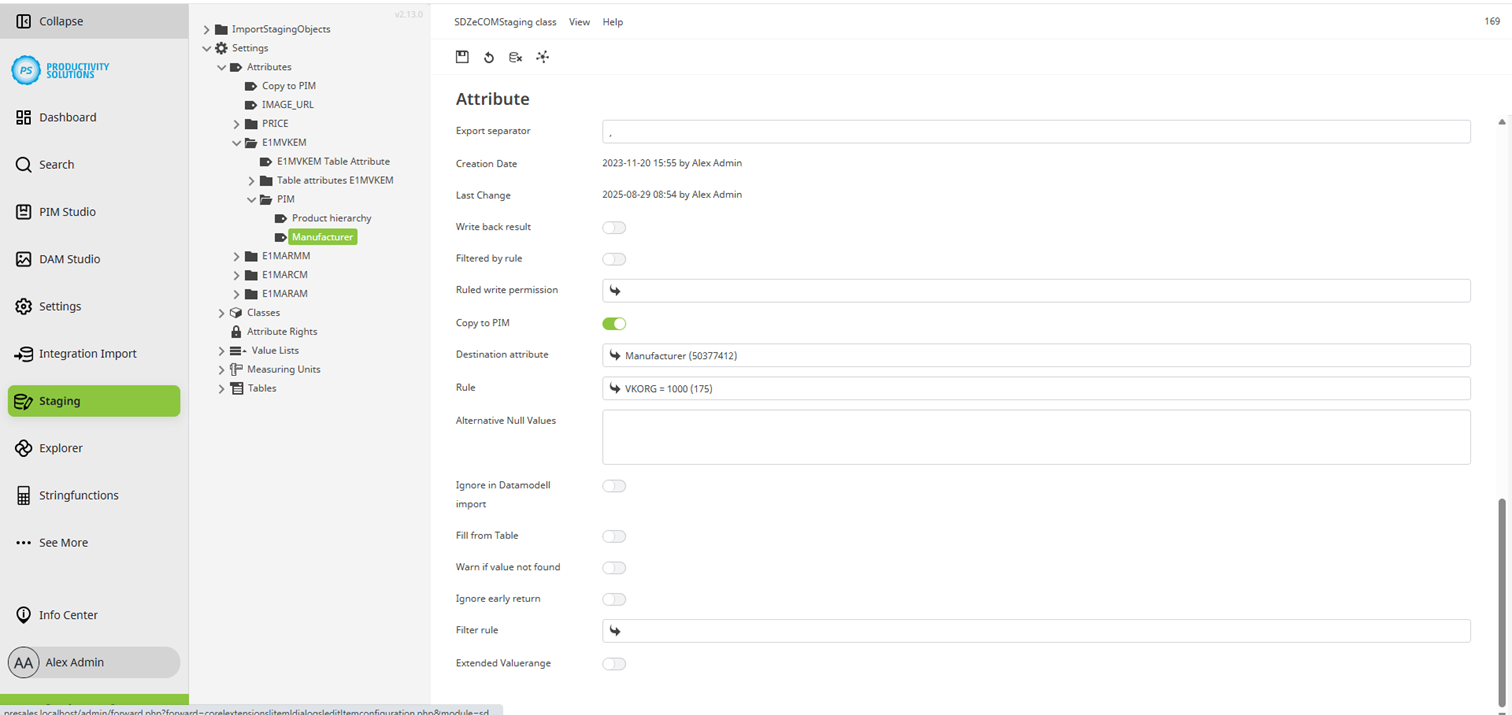Click the database-delete icon in the toolbar
This screenshot has width=1512, height=715.
[515, 57]
